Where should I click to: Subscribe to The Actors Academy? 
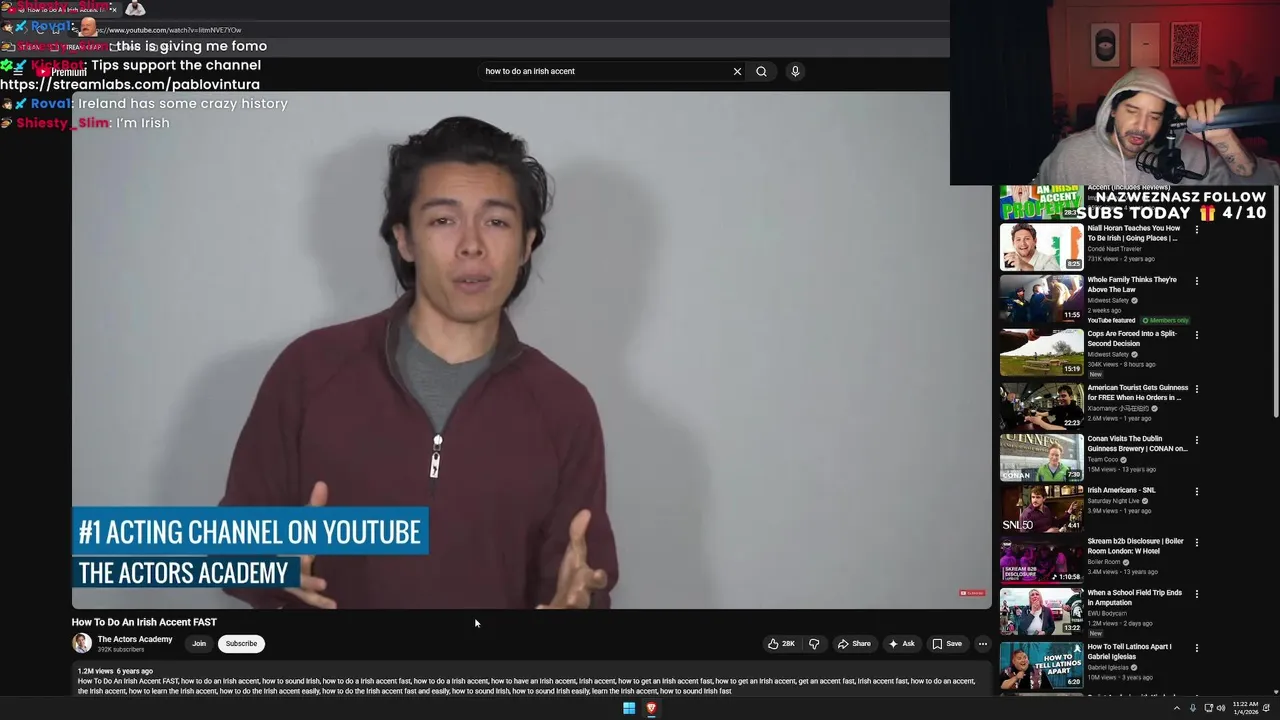[x=241, y=644]
